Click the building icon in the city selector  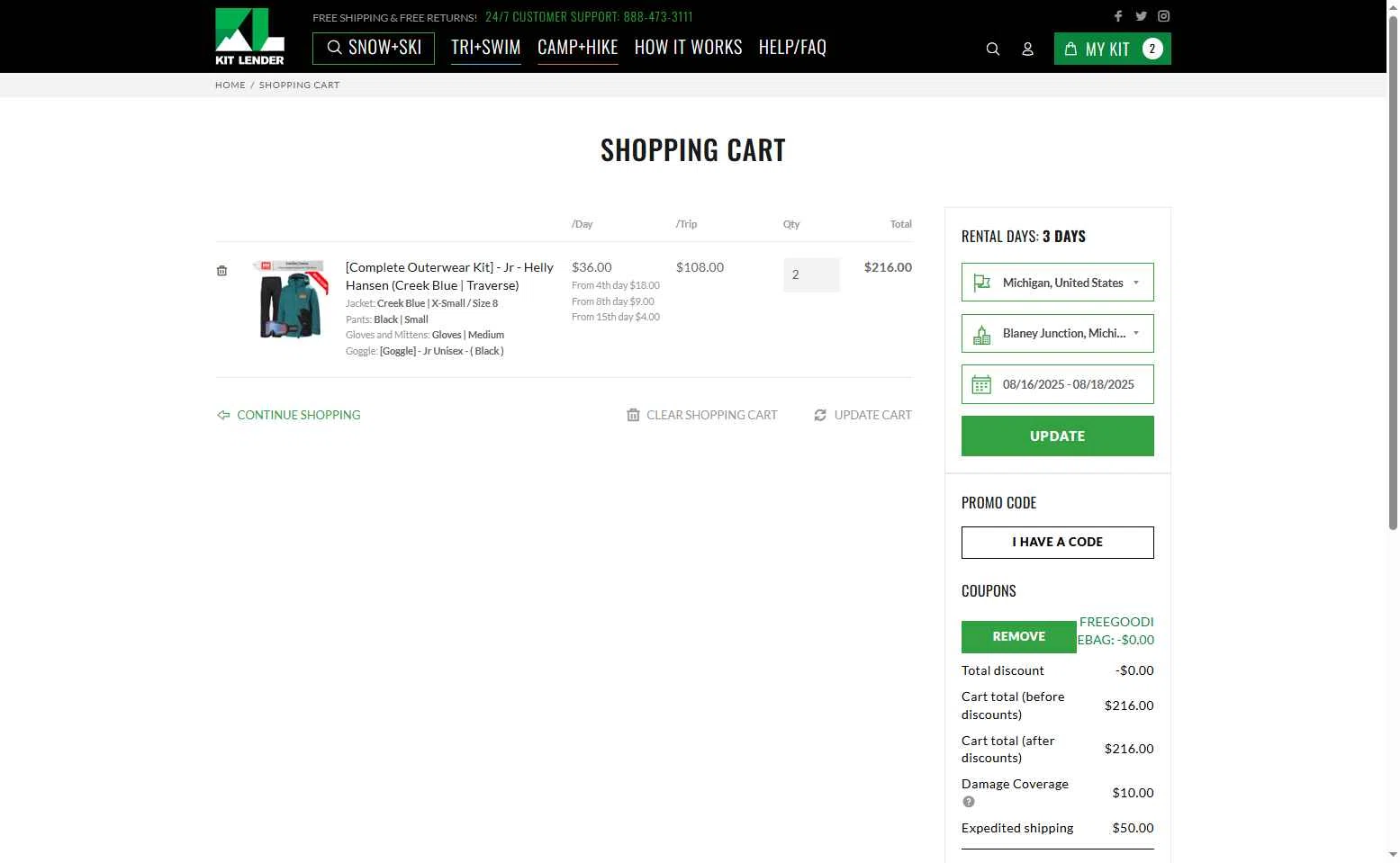[x=981, y=334]
